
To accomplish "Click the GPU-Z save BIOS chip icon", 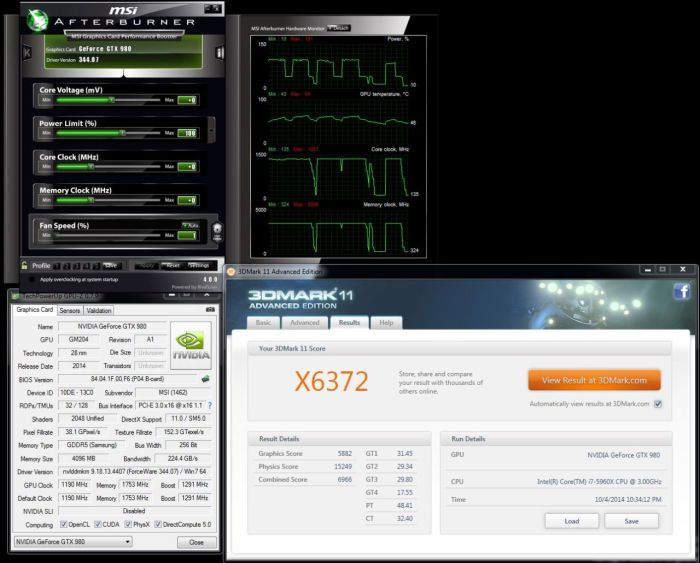I will [205, 379].
